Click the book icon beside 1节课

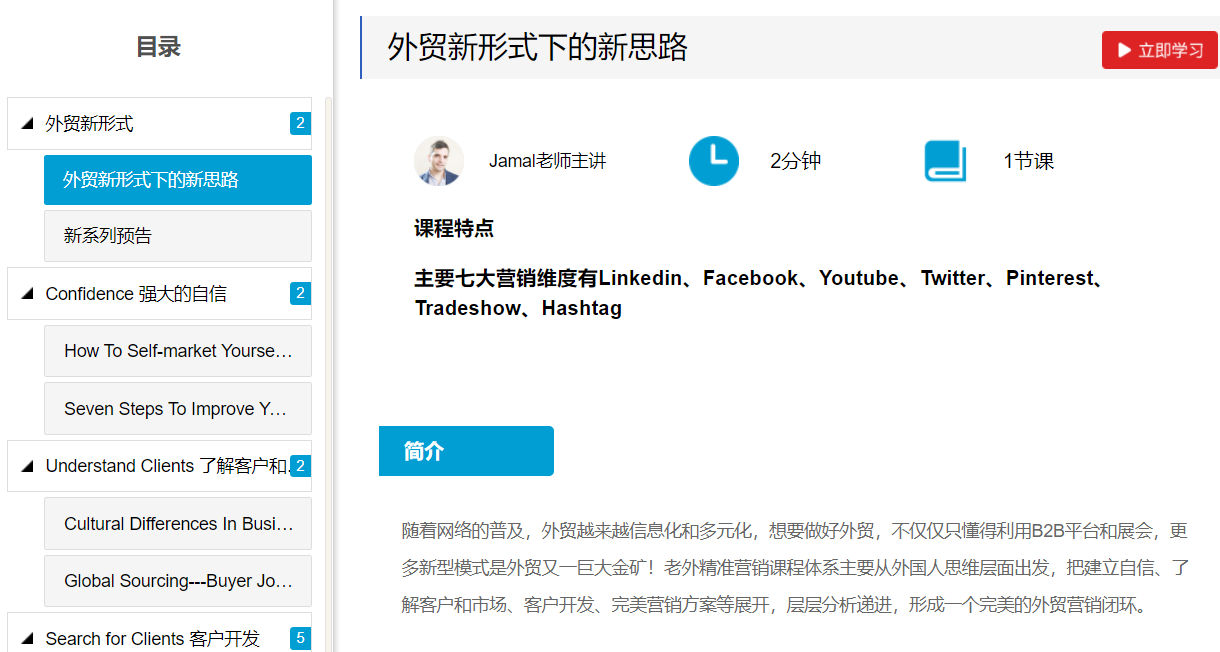pos(945,161)
